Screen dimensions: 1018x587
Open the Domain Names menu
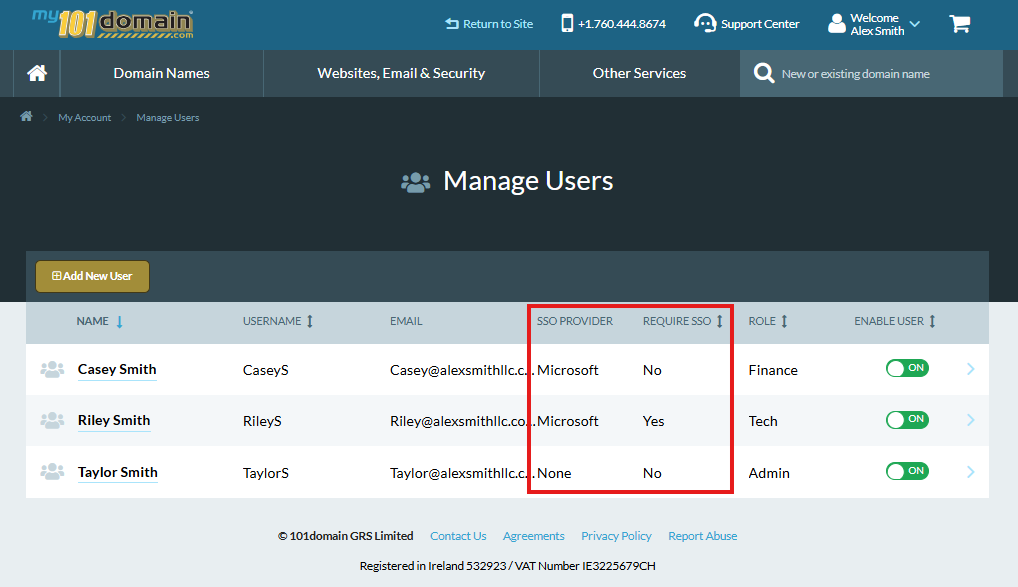click(x=161, y=72)
